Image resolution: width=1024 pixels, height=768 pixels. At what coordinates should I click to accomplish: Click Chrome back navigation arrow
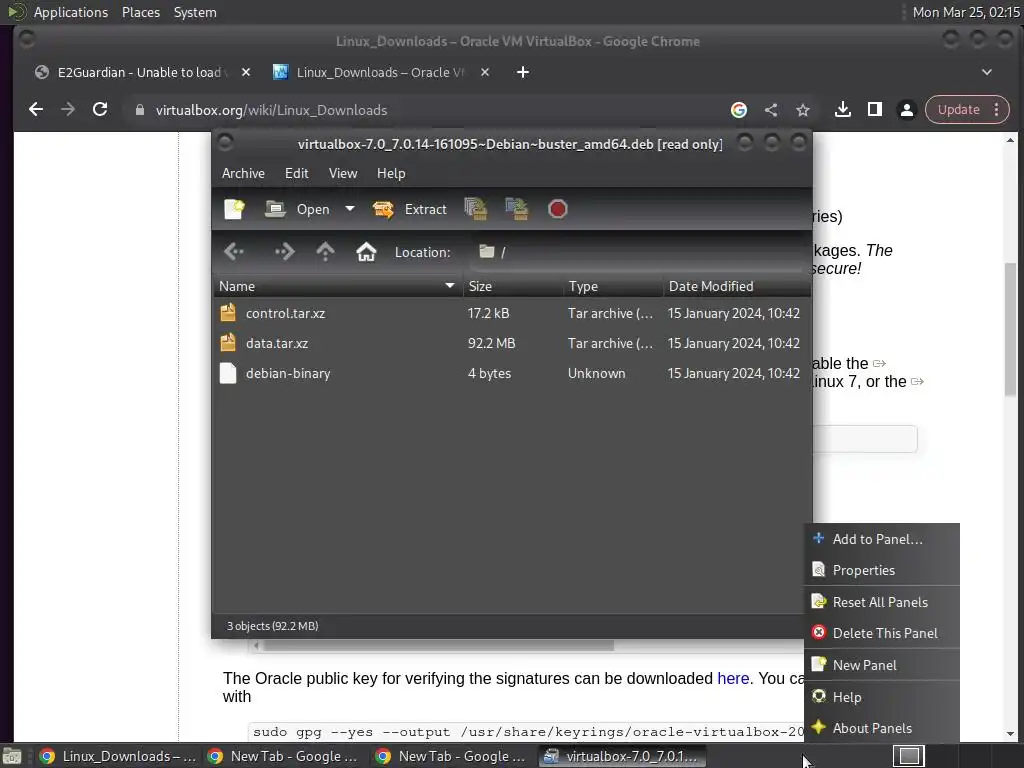36,109
